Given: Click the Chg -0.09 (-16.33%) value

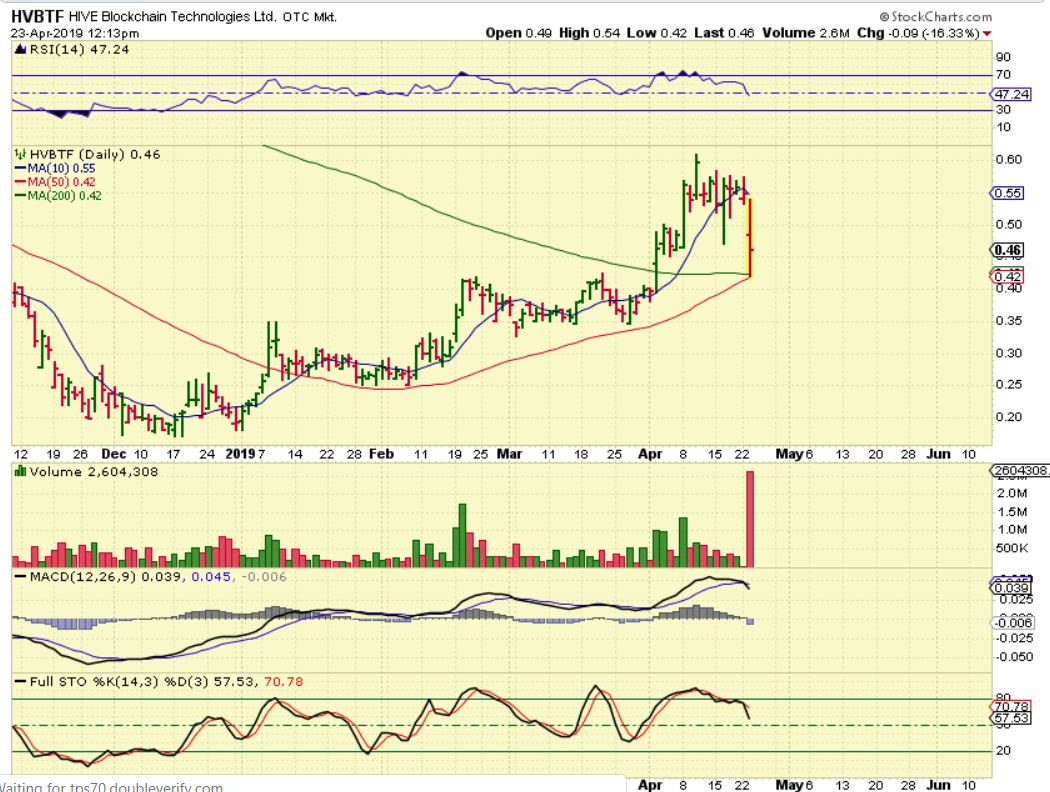Looking at the screenshot, I should (918, 33).
